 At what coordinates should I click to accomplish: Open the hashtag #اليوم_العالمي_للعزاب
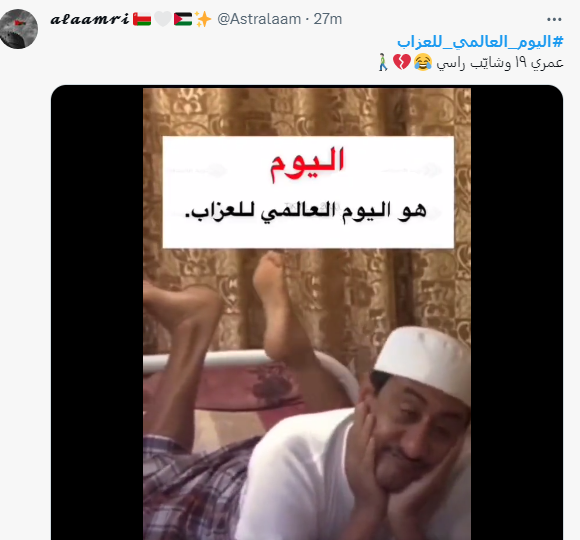[x=480, y=42]
